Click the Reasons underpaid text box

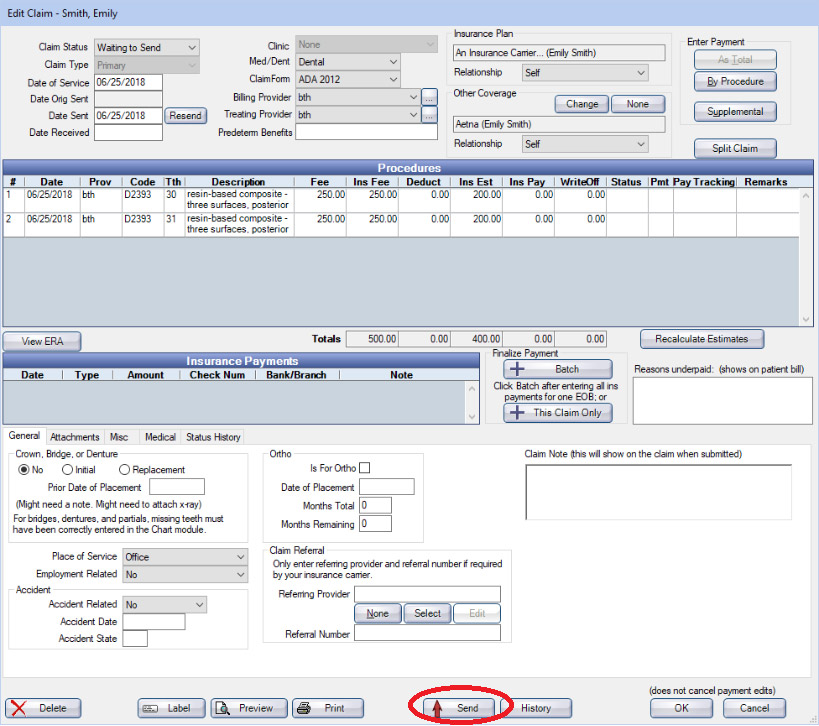pyautogui.click(x=722, y=401)
